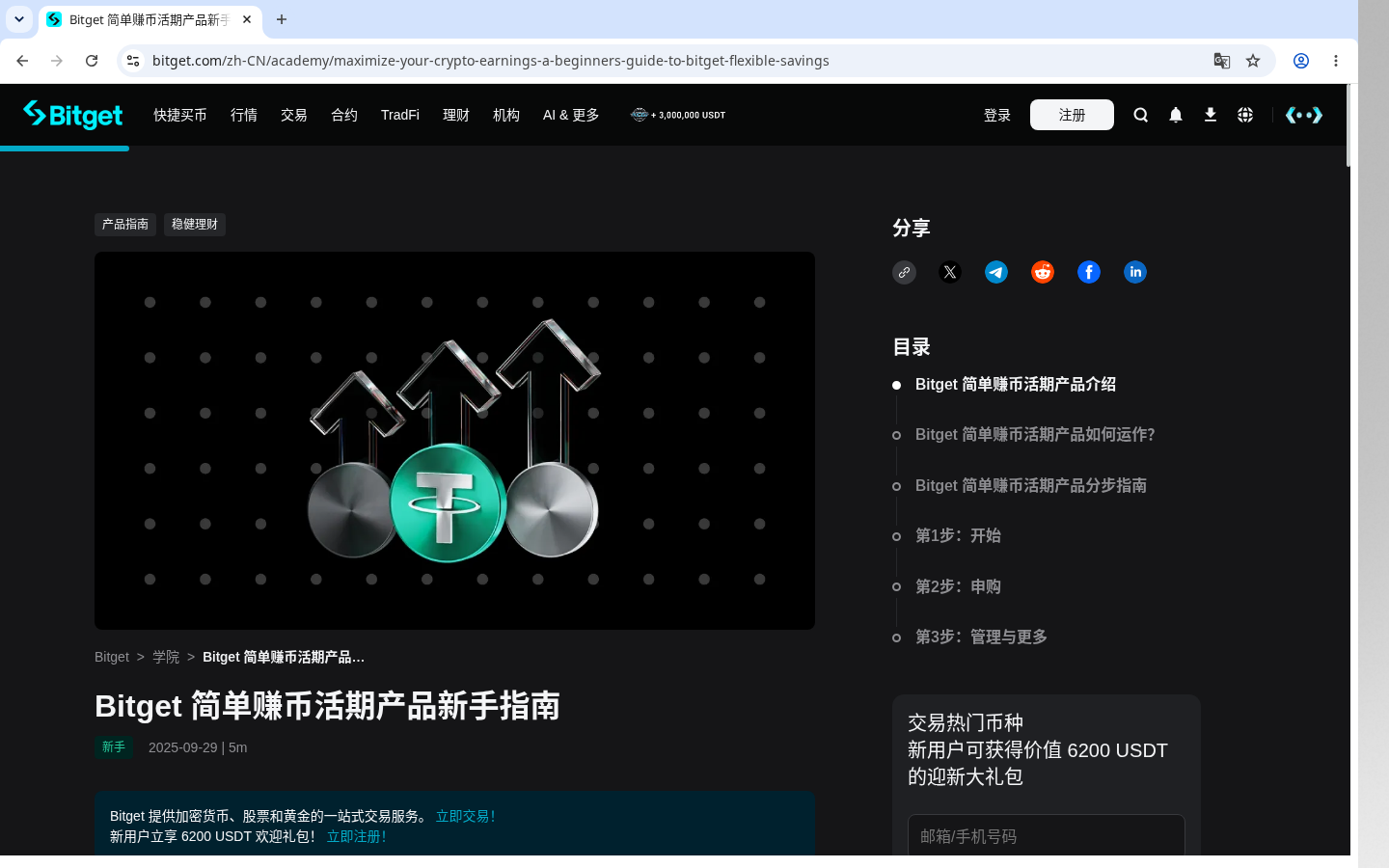Click the translate page icon
This screenshot has width=1389, height=868.
pyautogui.click(x=1222, y=61)
